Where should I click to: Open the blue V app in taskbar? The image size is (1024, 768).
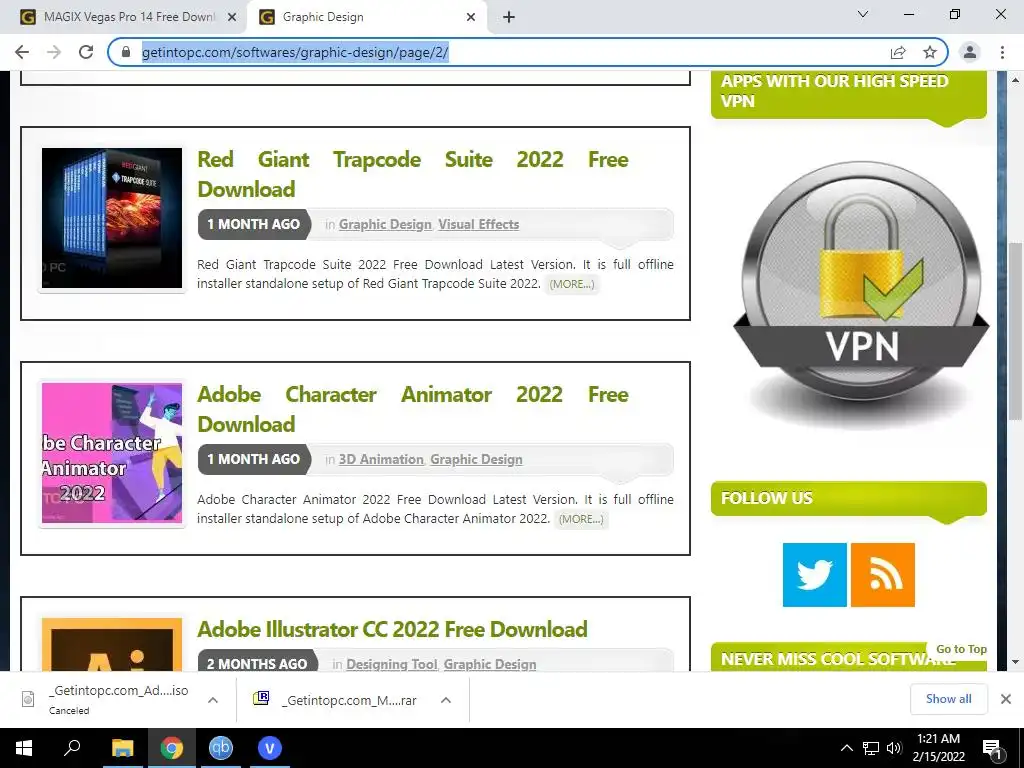270,748
